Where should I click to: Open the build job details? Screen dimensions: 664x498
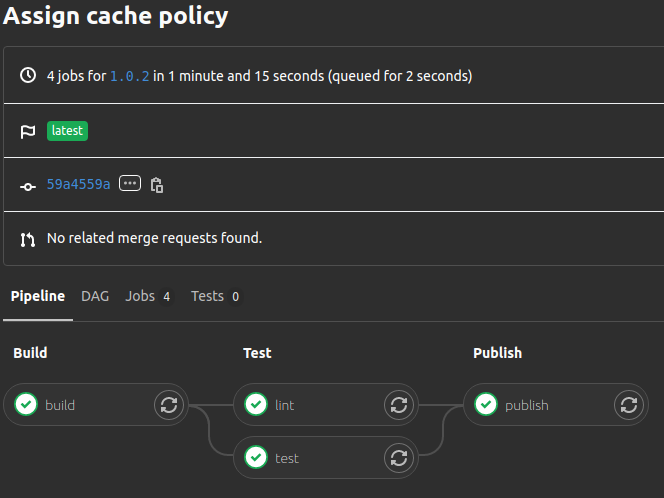pos(60,405)
